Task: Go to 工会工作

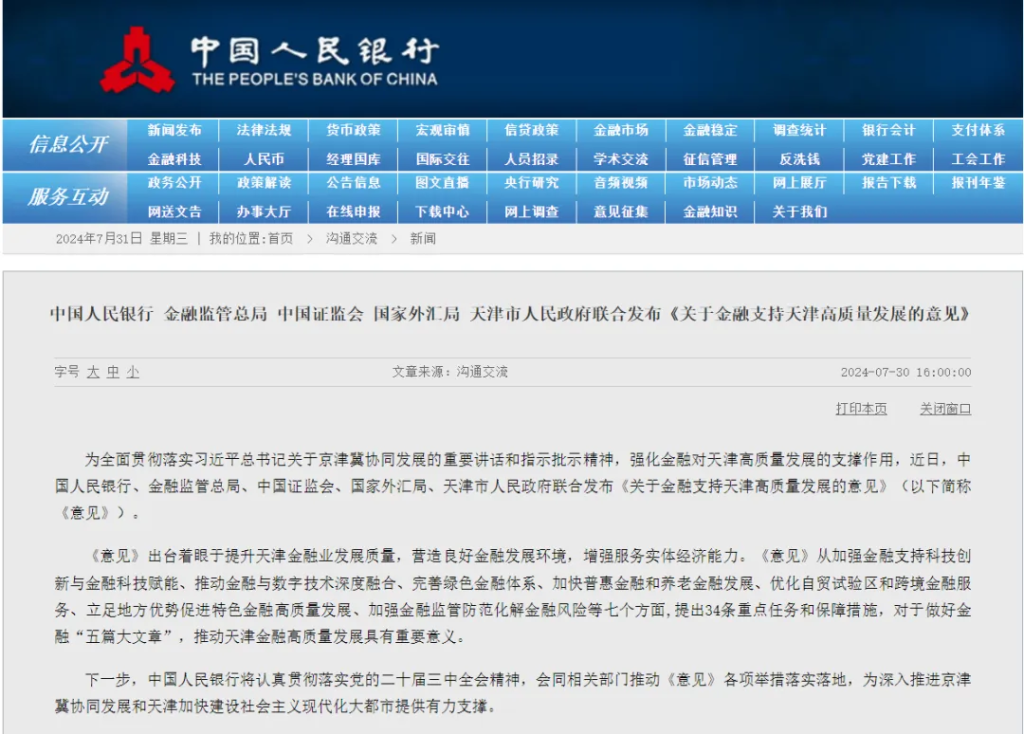Action: [x=978, y=159]
